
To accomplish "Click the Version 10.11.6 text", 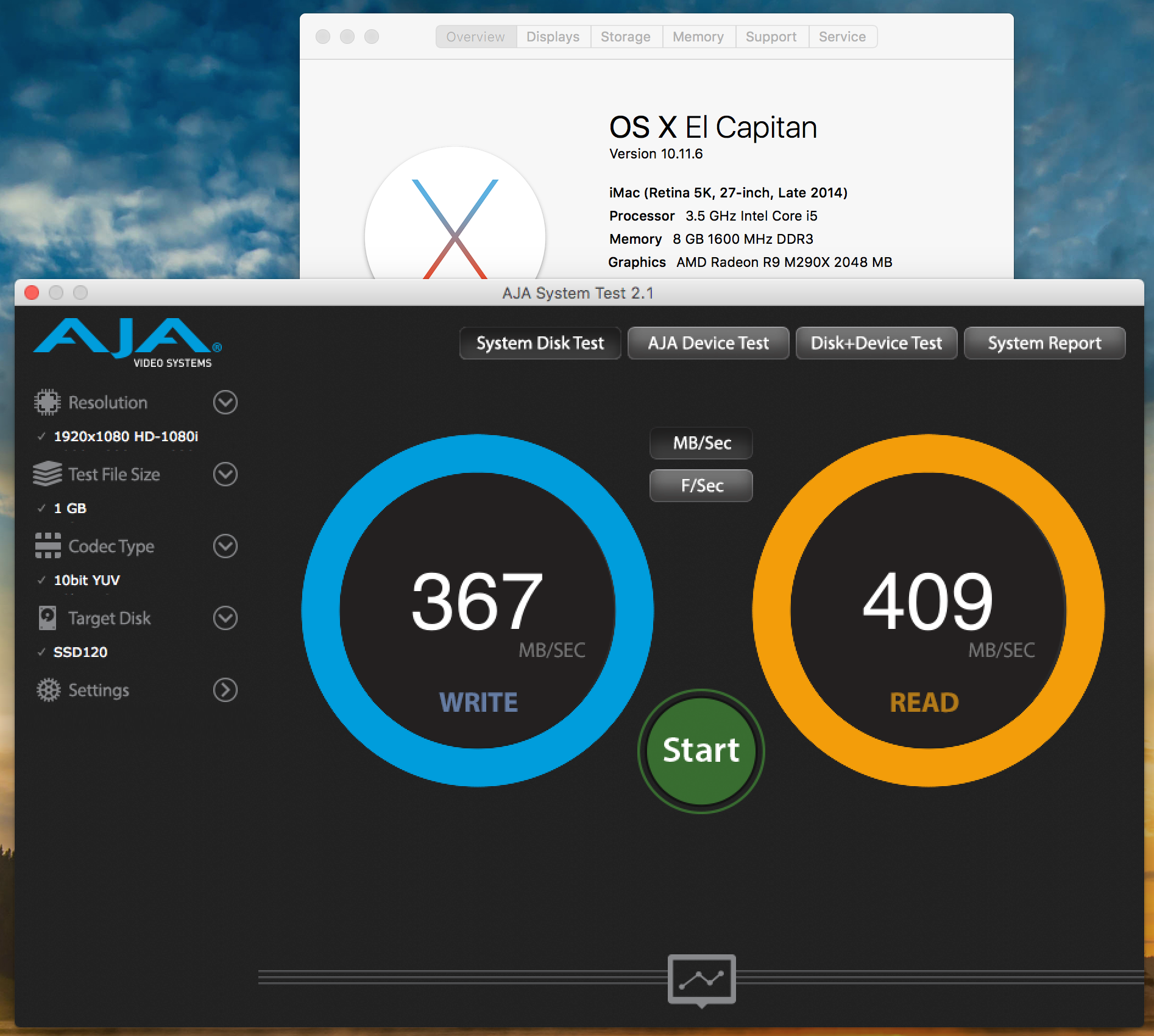I will (656, 154).
